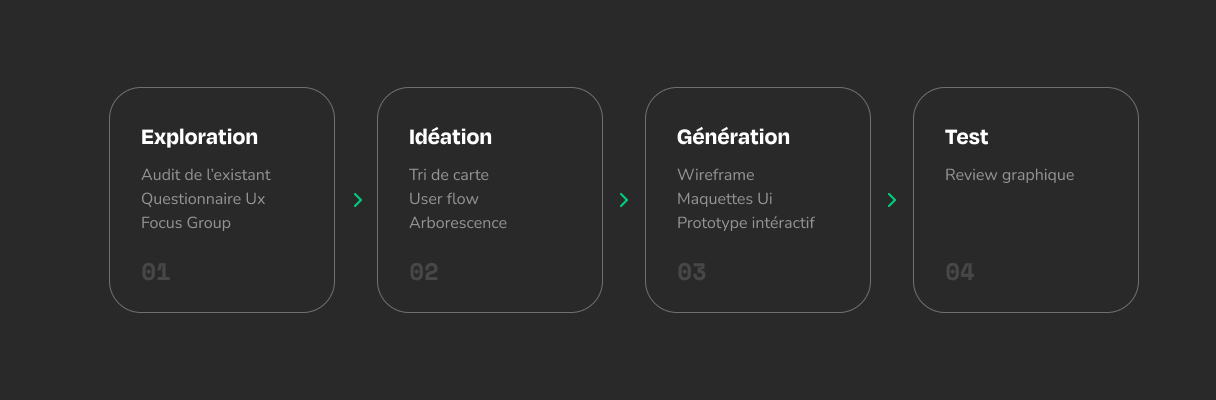The image size is (1216, 400).
Task: Click the green arrow after Exploration card
Action: click(x=357, y=200)
